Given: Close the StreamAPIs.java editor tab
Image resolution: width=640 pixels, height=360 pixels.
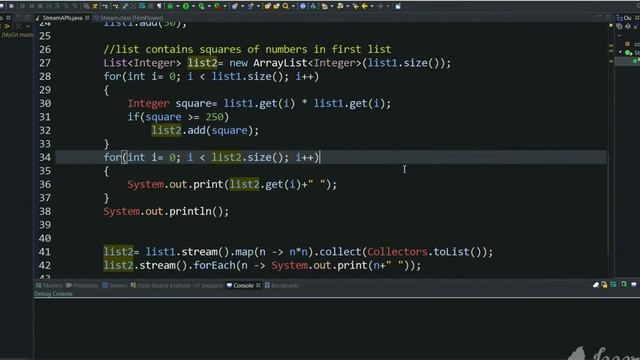Looking at the screenshot, I should click(87, 18).
